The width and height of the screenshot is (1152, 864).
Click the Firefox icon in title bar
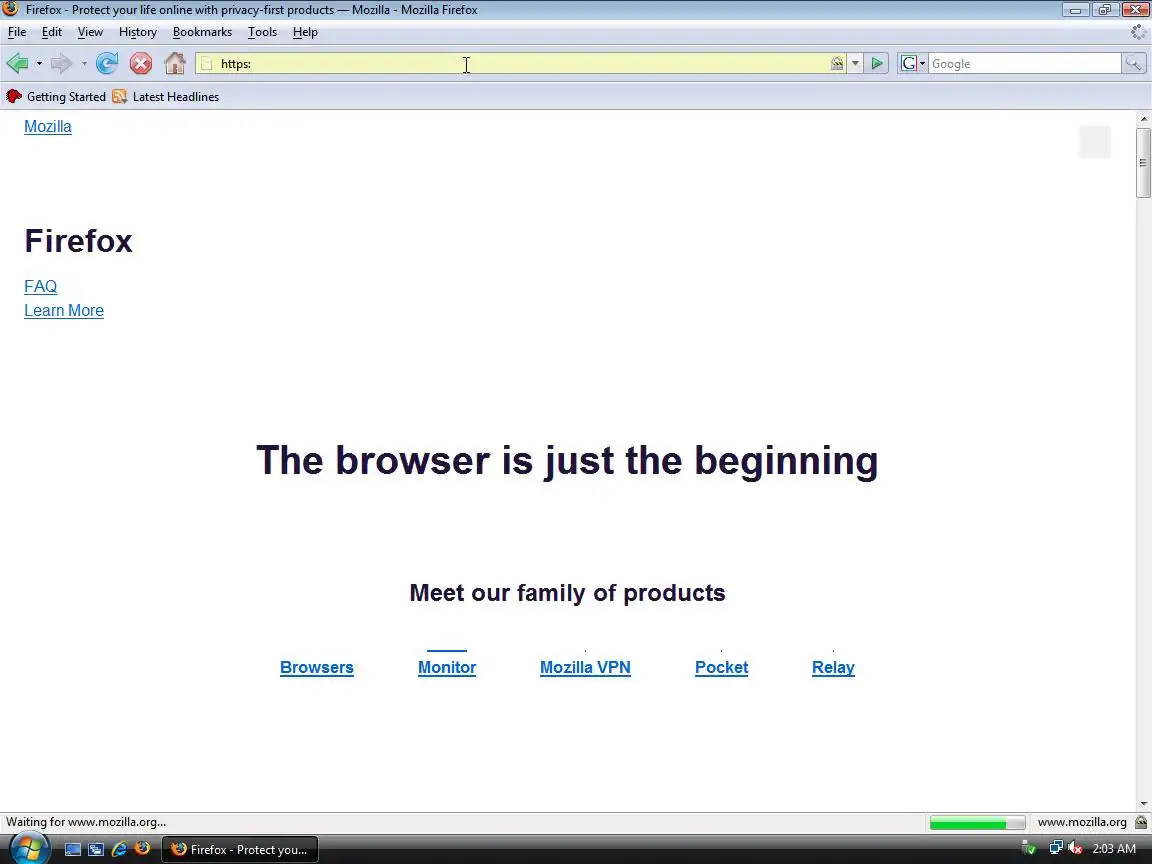pos(10,10)
